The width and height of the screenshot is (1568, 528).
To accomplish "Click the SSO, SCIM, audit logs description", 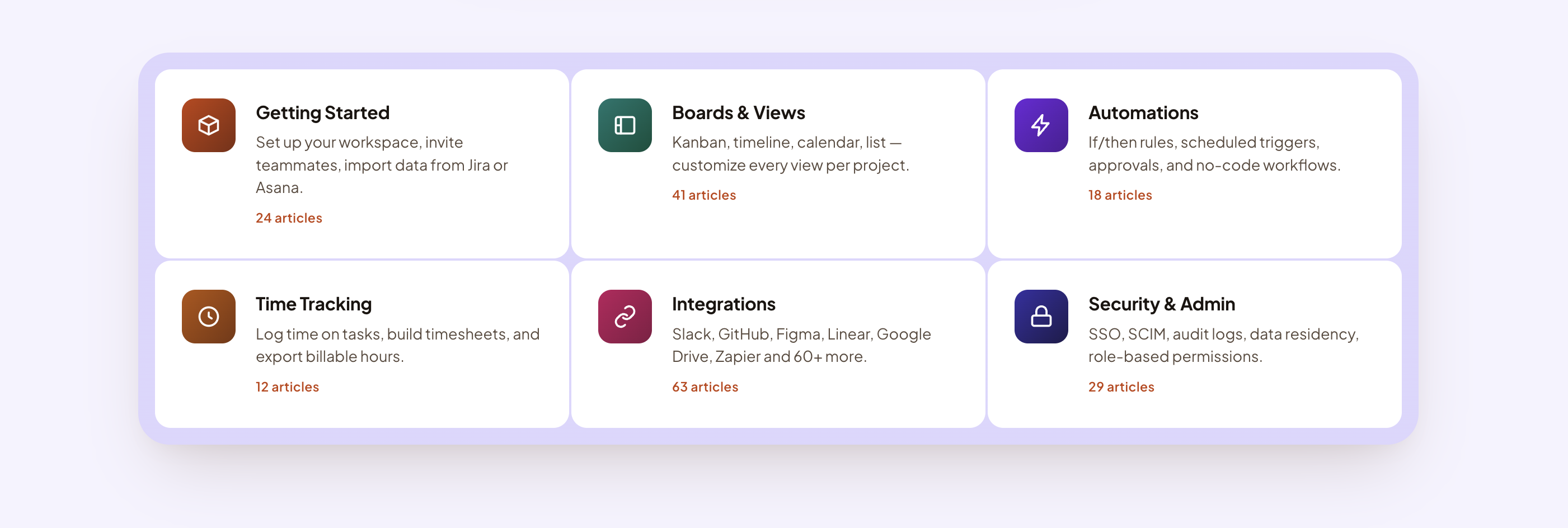I will point(1223,345).
